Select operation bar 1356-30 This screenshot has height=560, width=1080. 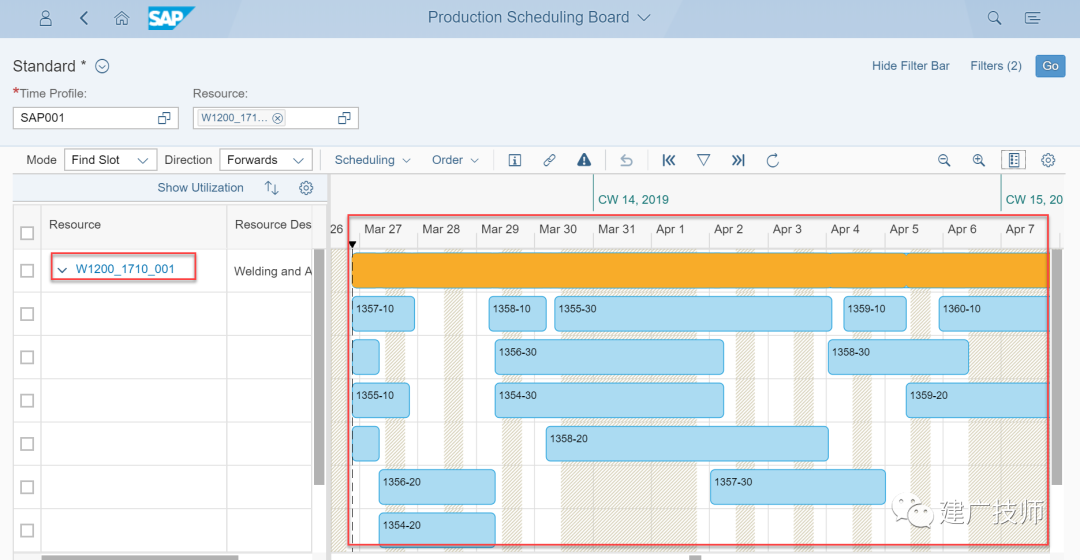pos(609,357)
